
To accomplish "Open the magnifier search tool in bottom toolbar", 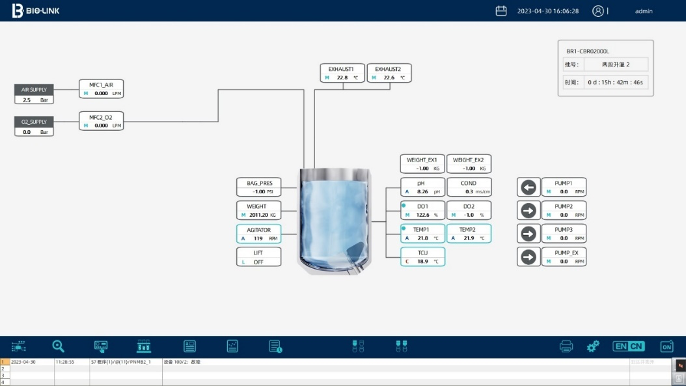I will tap(58, 346).
